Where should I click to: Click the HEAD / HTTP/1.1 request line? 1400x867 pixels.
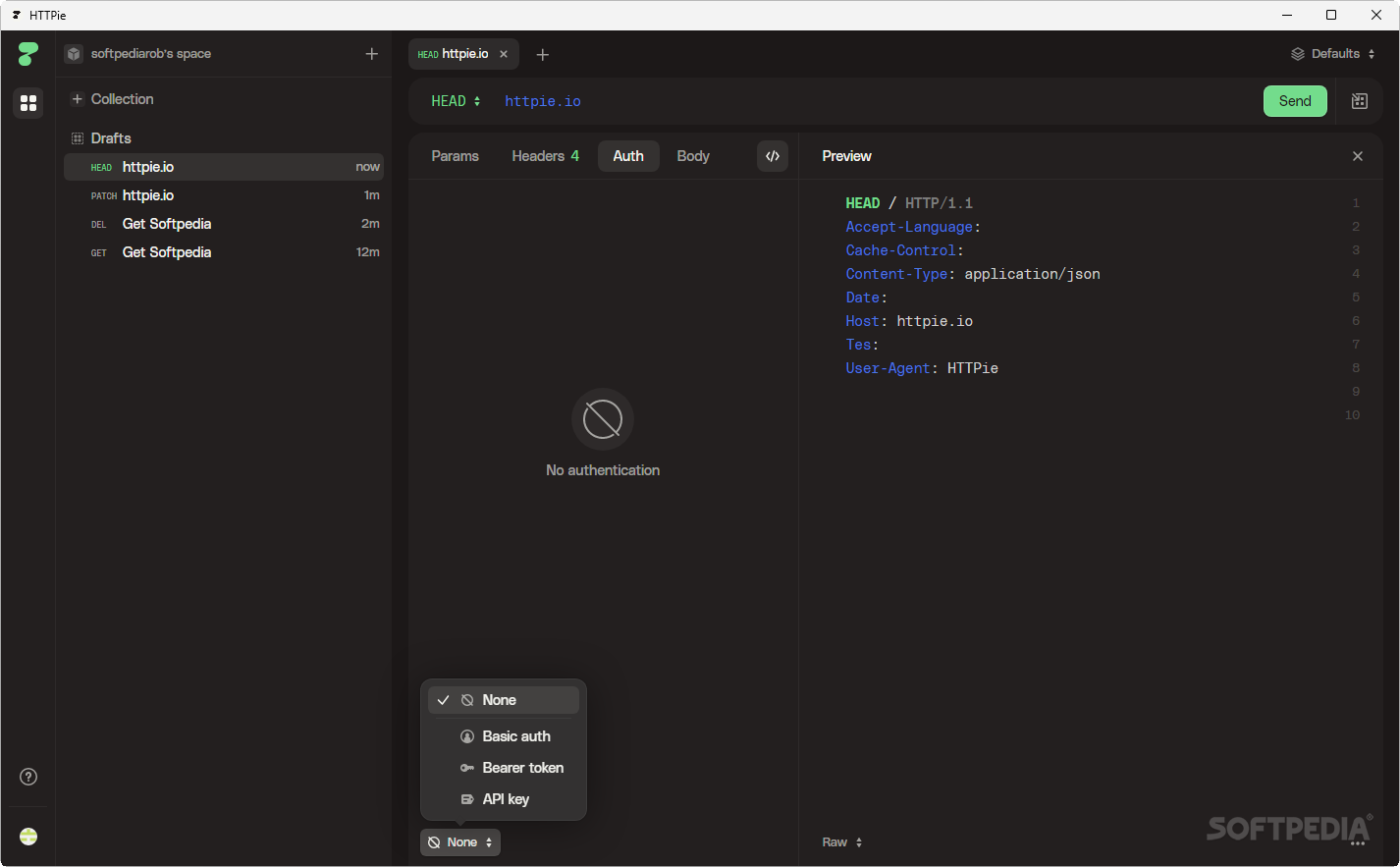pyautogui.click(x=909, y=203)
